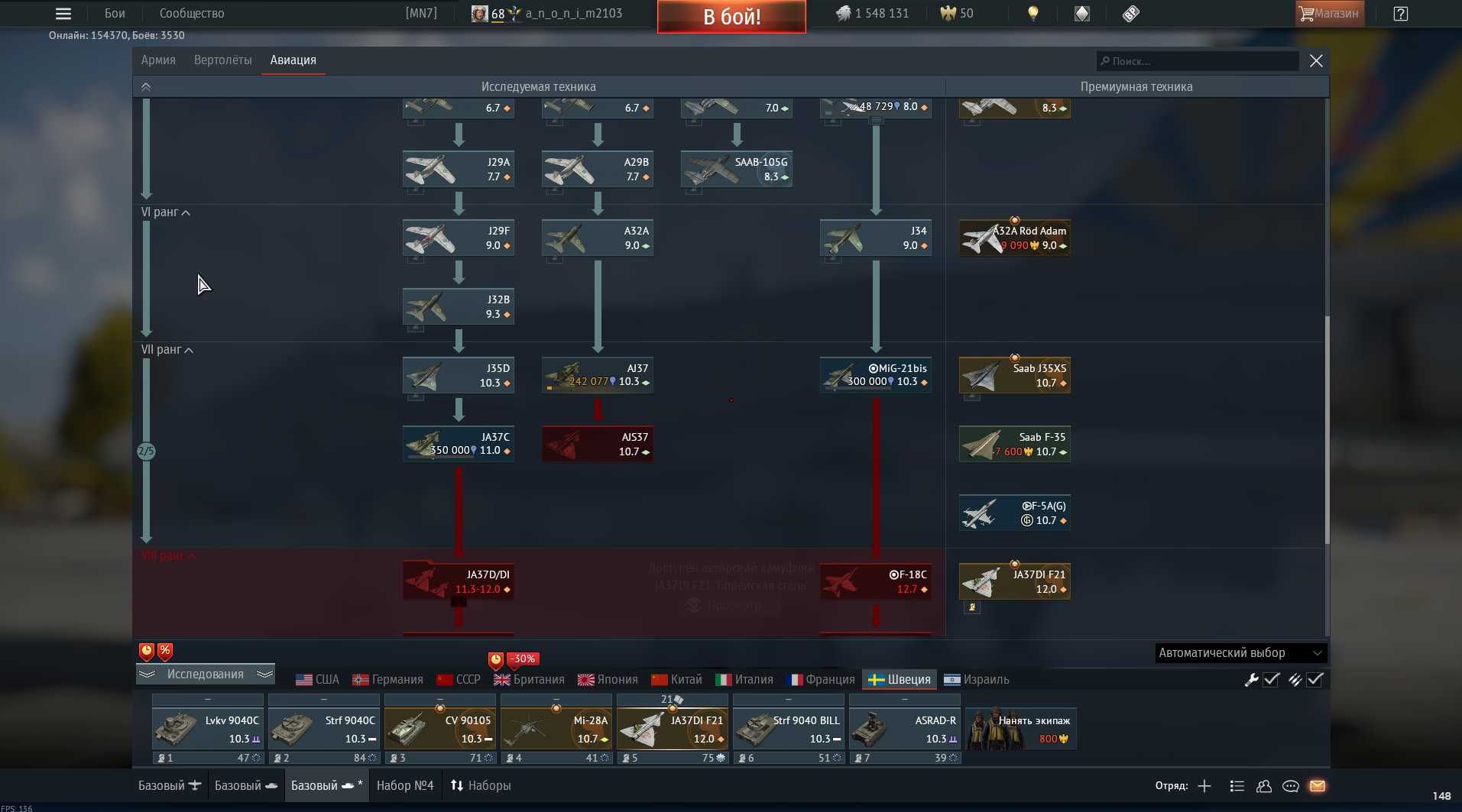
Task: Click the golden eagles balance 50
Action: click(x=957, y=13)
